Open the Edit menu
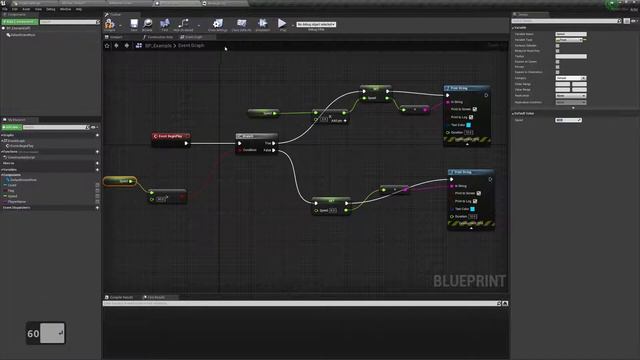The image size is (640, 360). 15,9
